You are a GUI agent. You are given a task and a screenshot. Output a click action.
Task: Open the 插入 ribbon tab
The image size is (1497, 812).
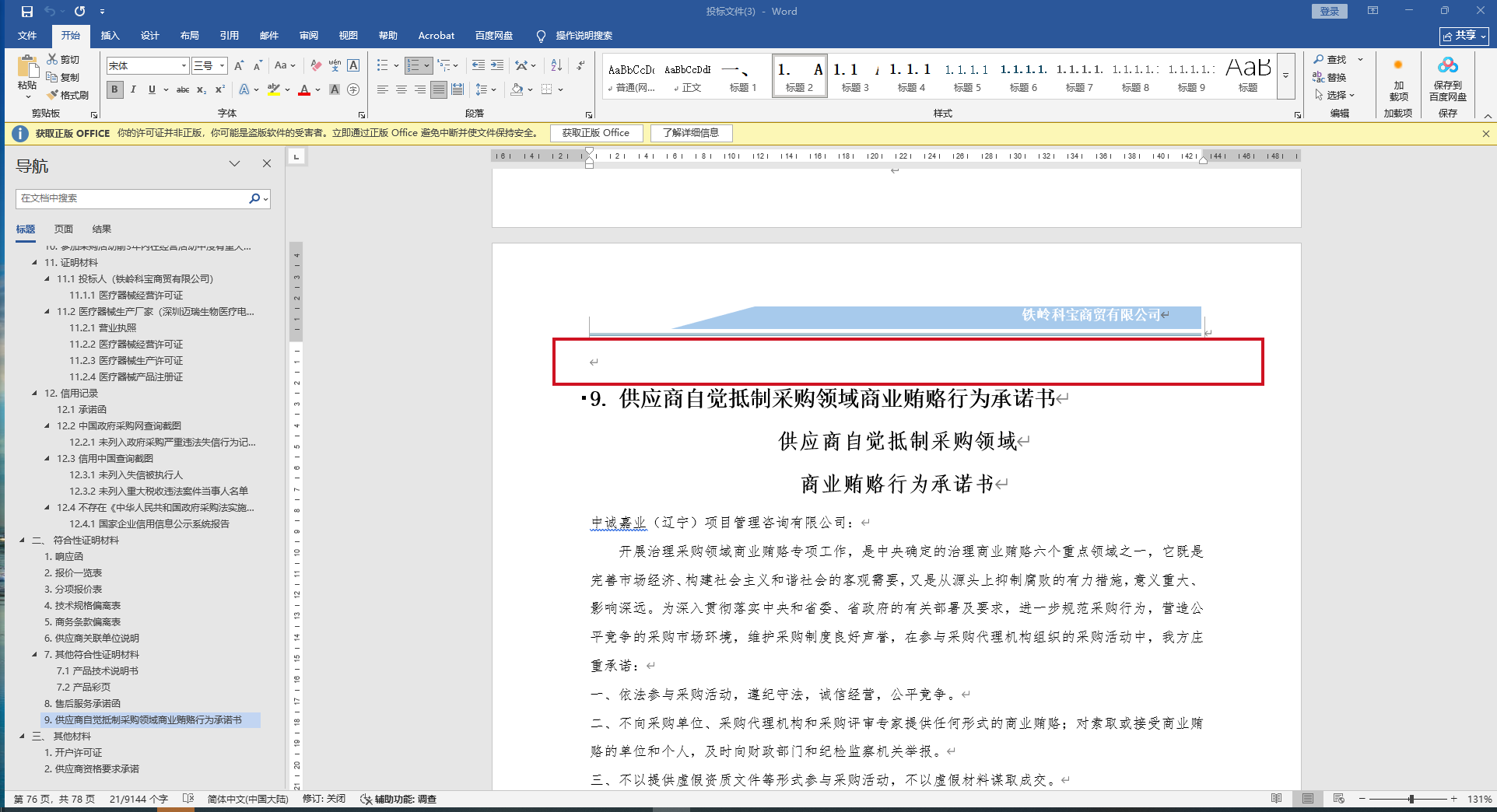point(110,36)
